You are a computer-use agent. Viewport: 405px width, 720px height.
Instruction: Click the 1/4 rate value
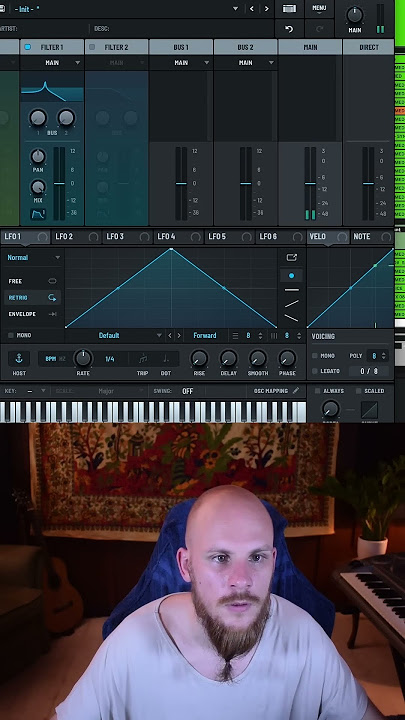tap(110, 359)
